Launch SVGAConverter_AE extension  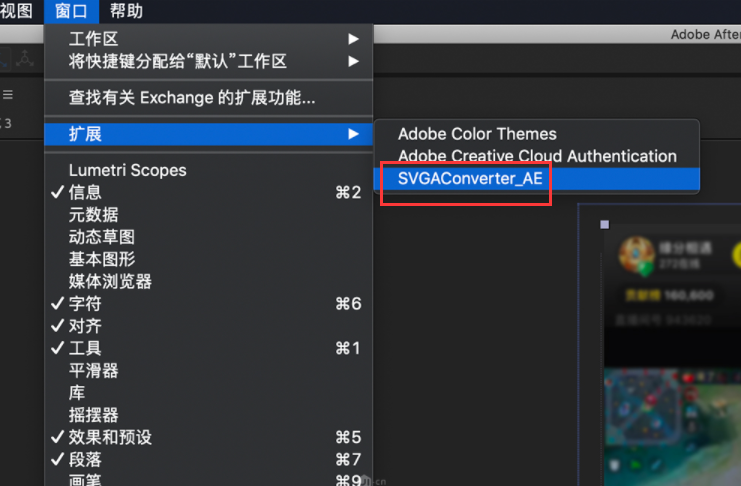536,179
